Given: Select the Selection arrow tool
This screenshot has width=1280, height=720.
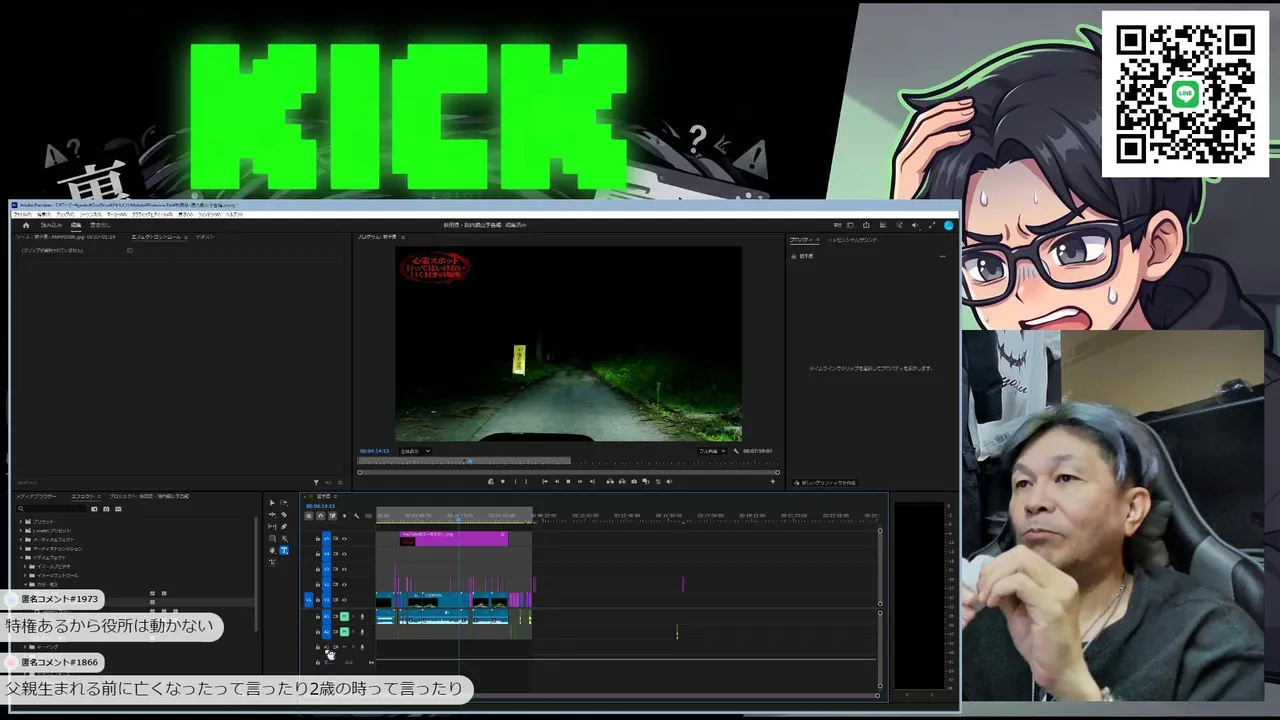Looking at the screenshot, I should 272,503.
